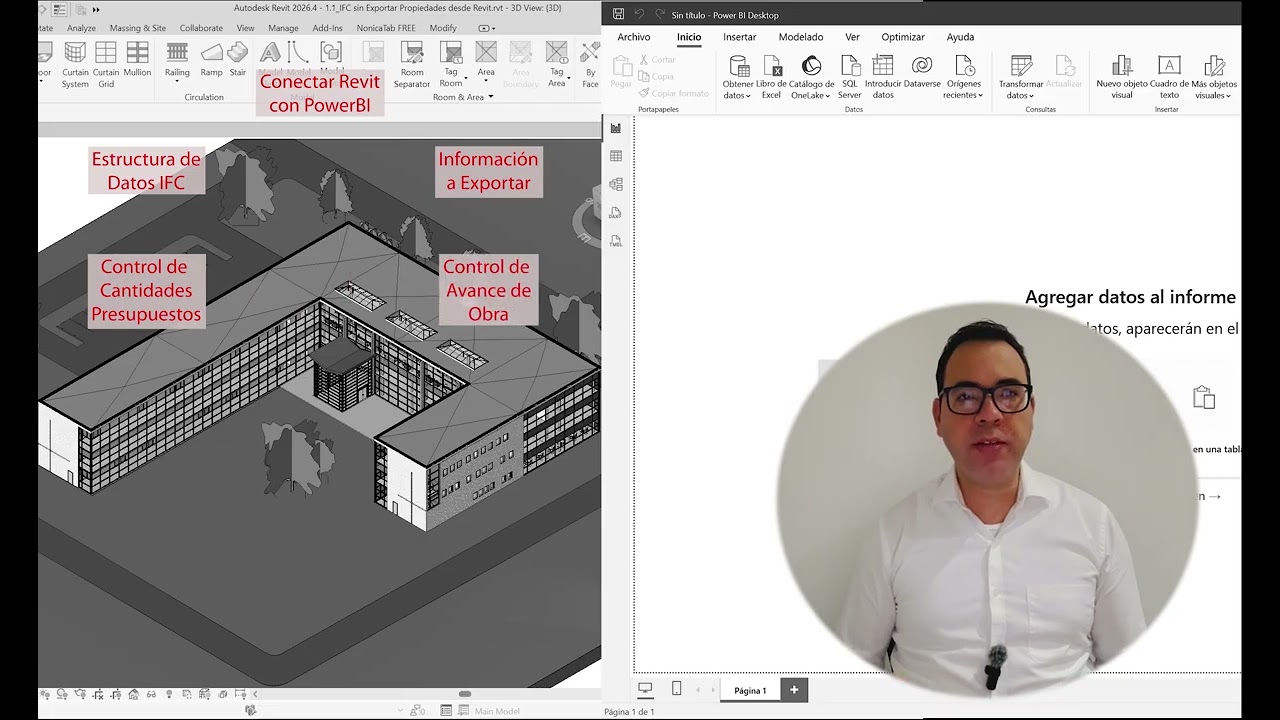1280x720 pixels.
Task: Select the Mullion tool in Revit
Action: 137,60
